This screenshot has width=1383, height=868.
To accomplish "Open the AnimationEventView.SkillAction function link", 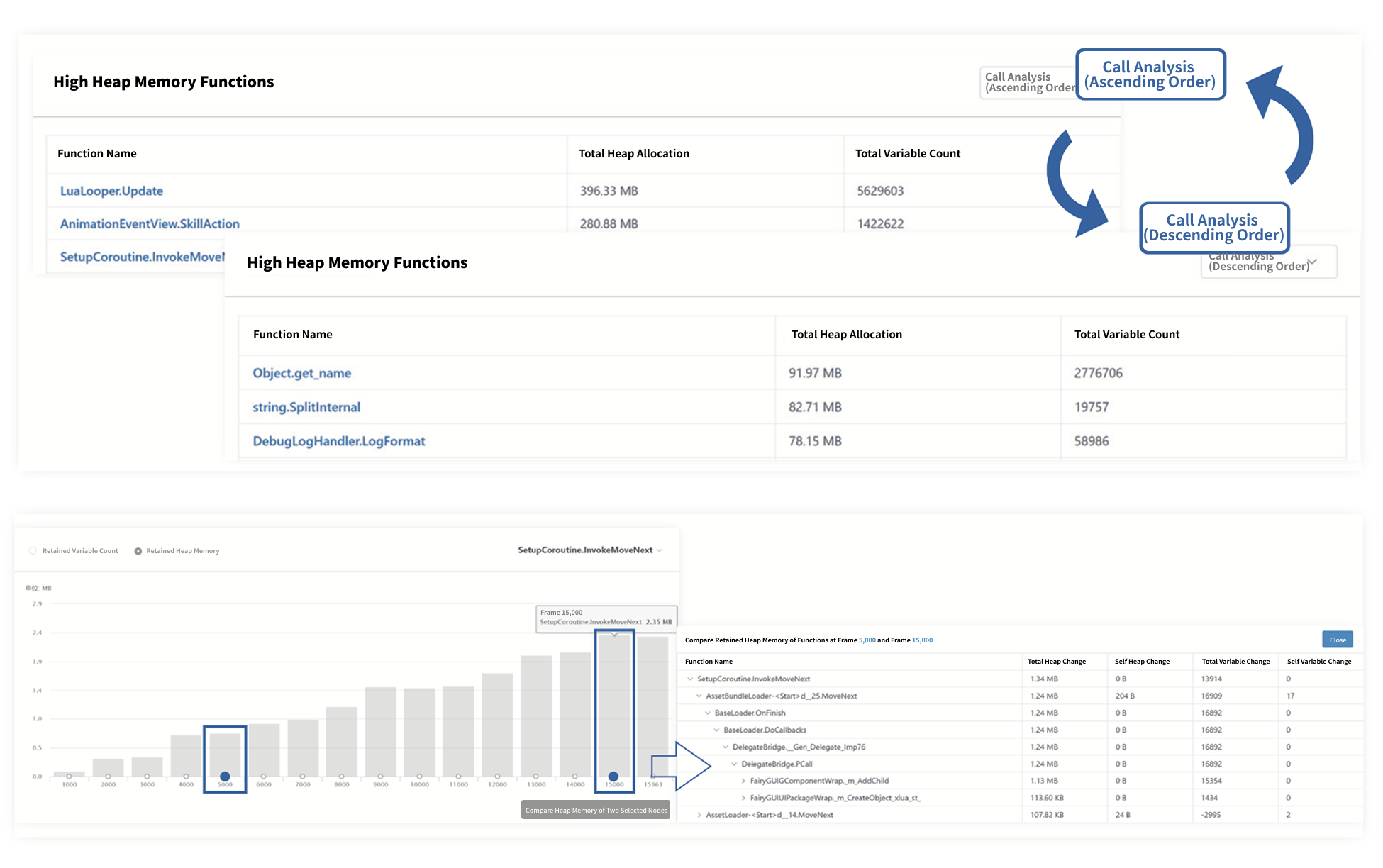I will pyautogui.click(x=150, y=223).
